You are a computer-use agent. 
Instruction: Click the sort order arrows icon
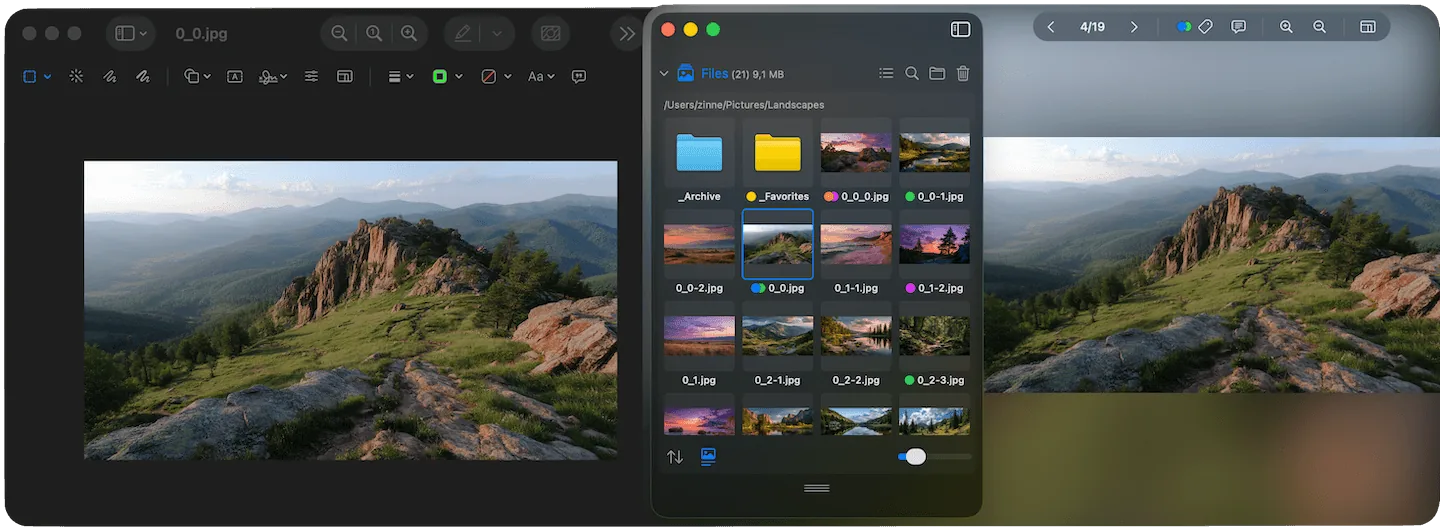(x=675, y=457)
